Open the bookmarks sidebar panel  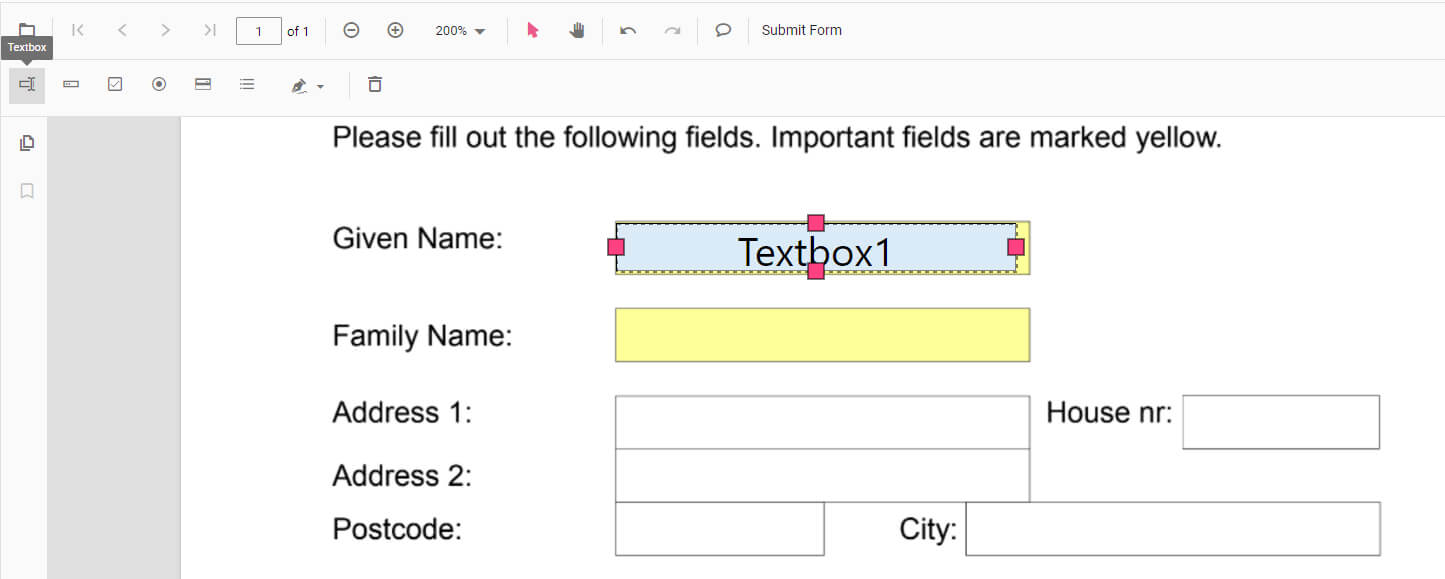click(26, 190)
